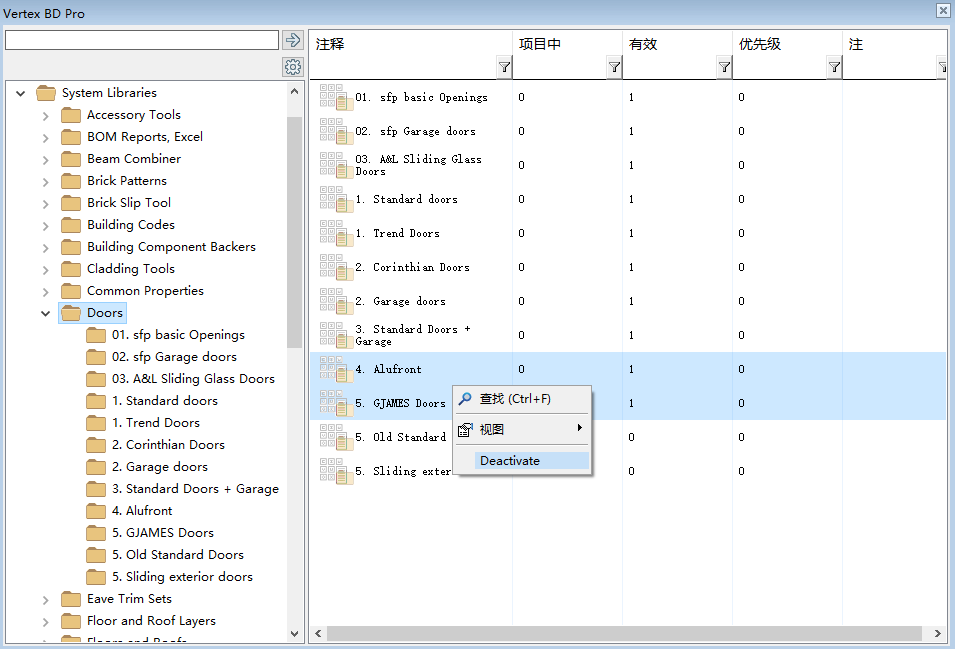Click filter icon in 有效 column
Screen dimensions: 955x649
point(724,67)
